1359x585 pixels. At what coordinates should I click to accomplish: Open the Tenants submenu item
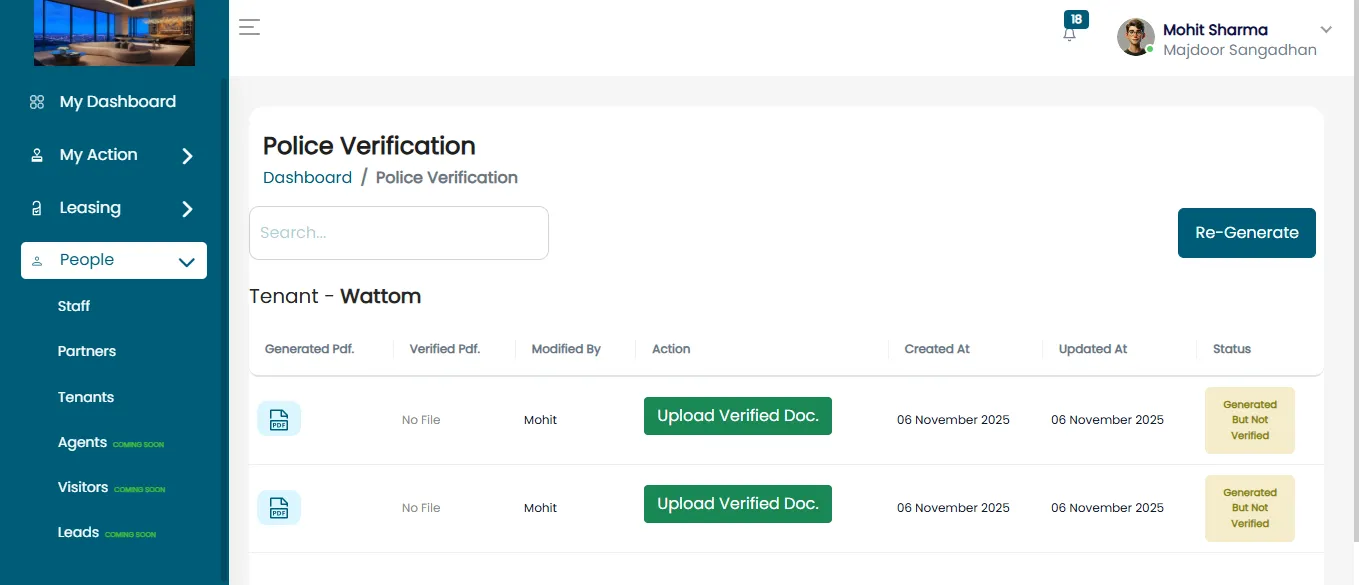pyautogui.click(x=86, y=397)
